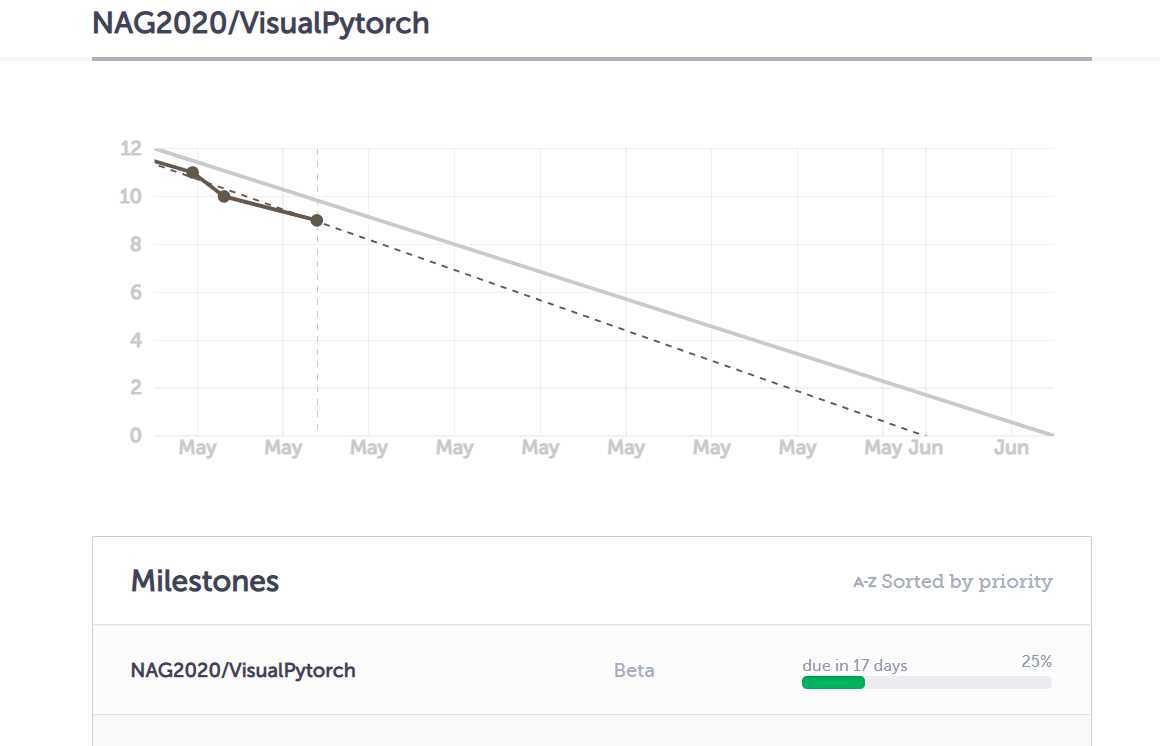Open the Sorted by priority option

[x=966, y=582]
